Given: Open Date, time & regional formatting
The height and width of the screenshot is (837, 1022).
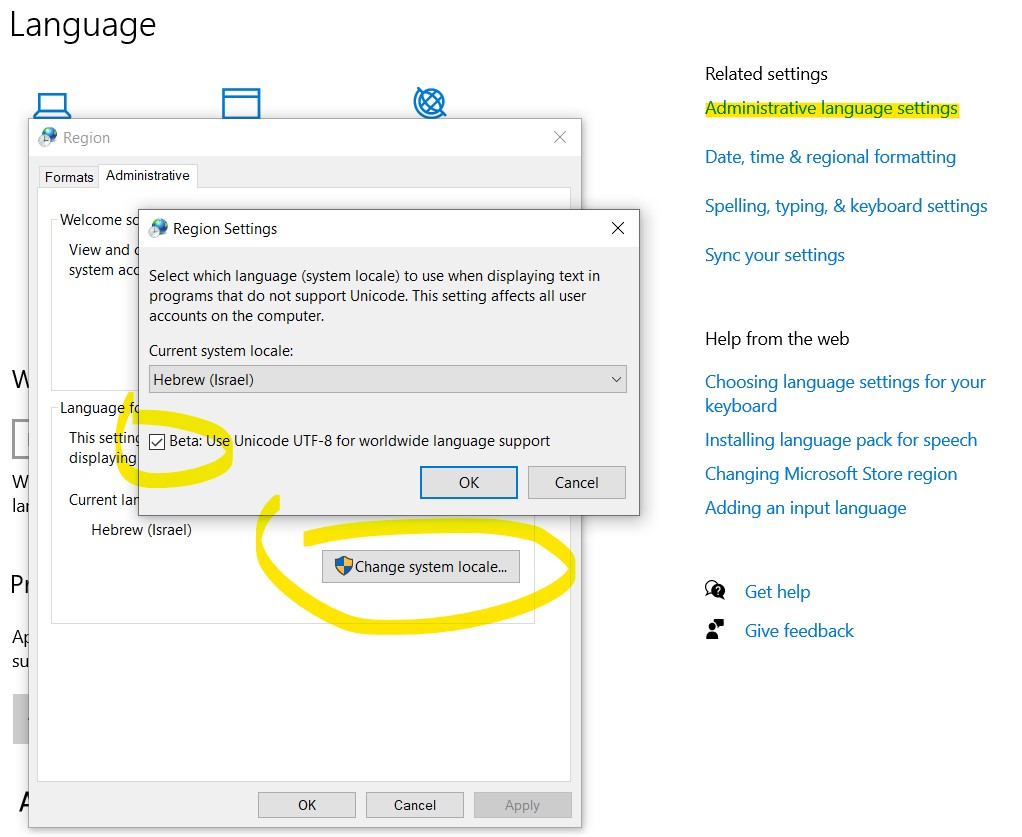Looking at the screenshot, I should pos(830,157).
